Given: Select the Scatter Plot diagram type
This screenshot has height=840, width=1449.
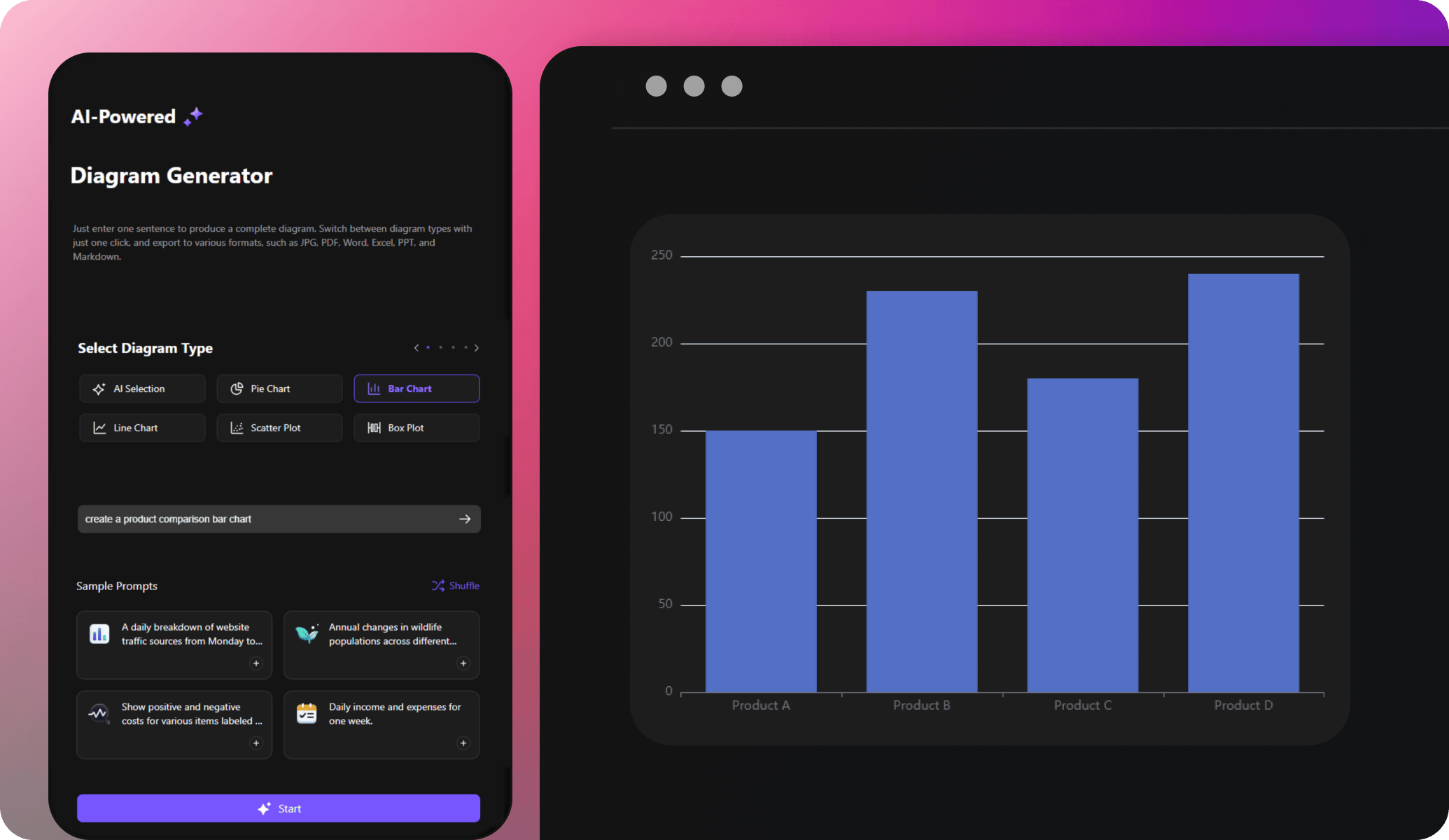Looking at the screenshot, I should coord(278,427).
